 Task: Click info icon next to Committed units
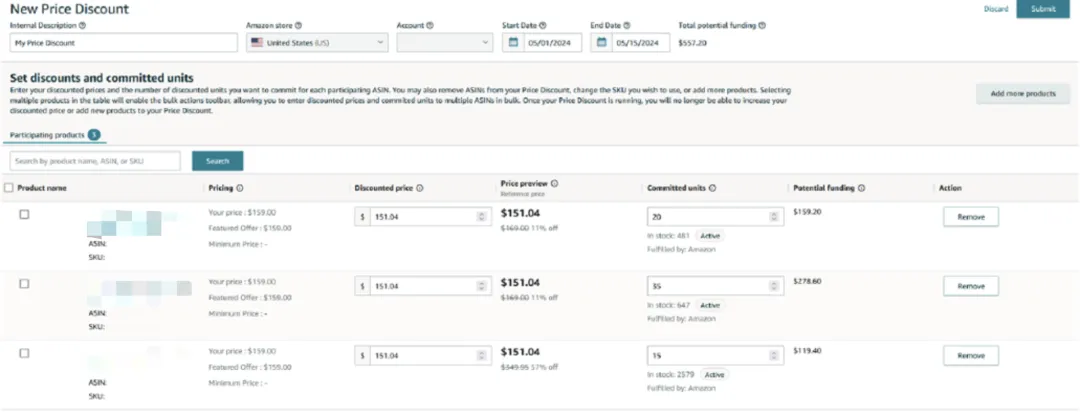click(x=712, y=188)
